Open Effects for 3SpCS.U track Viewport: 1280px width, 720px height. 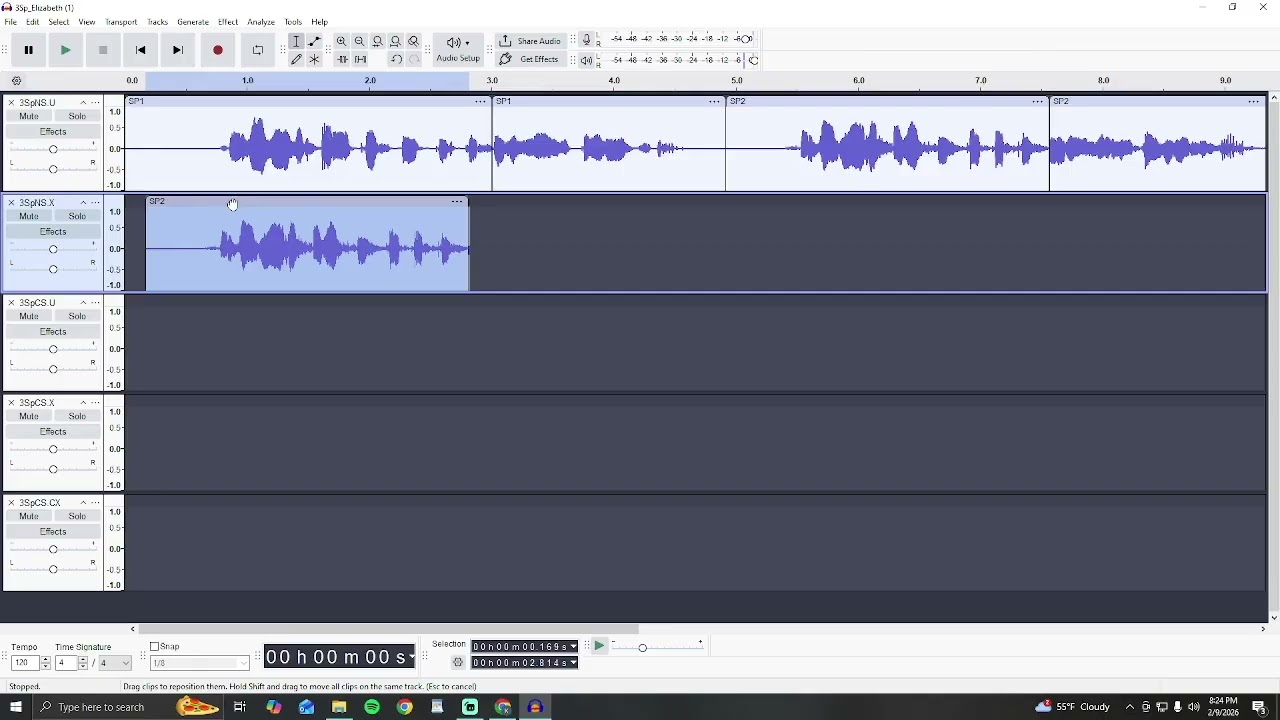53,332
